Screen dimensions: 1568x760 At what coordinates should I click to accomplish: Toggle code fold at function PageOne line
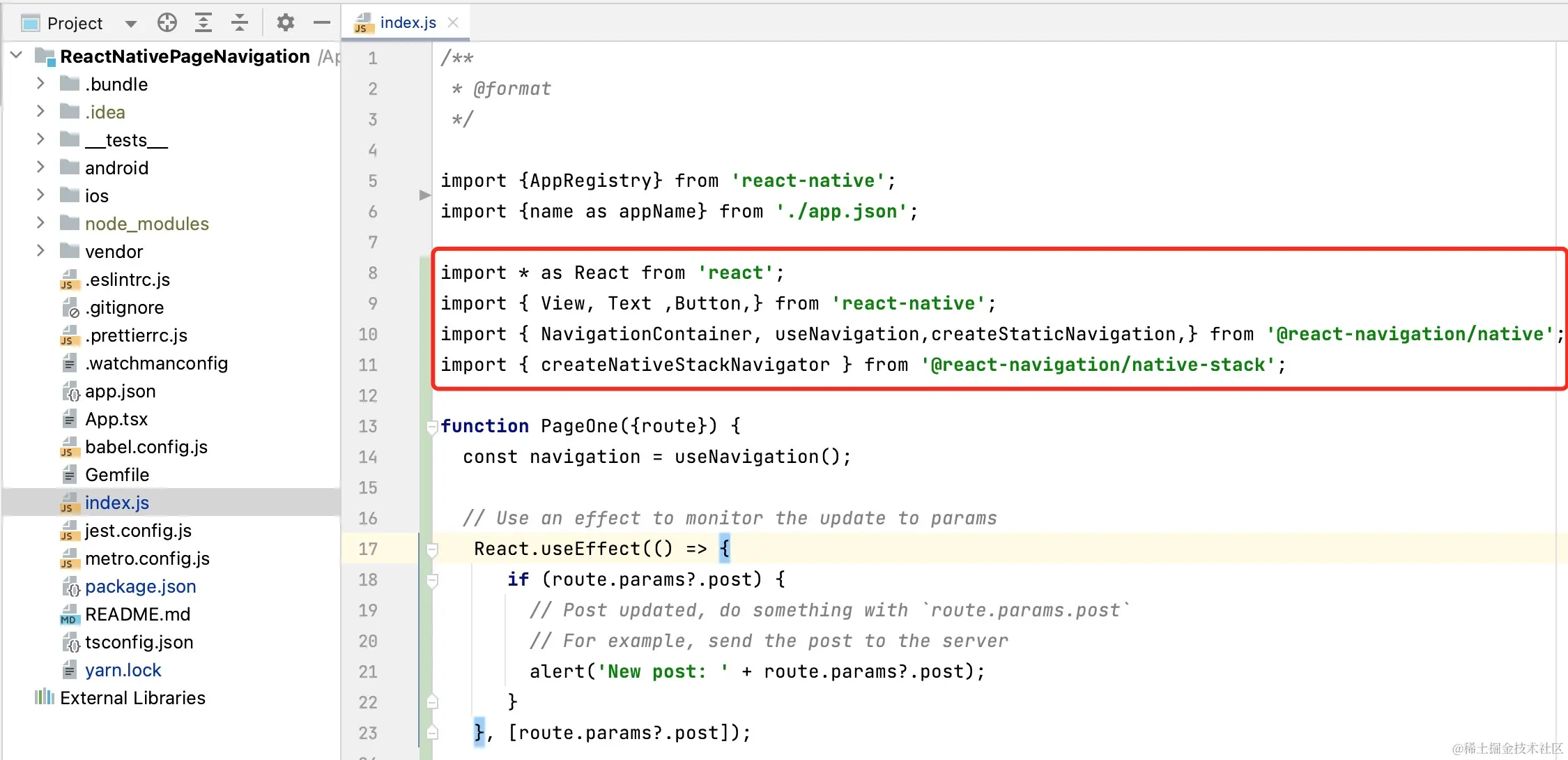pos(431,426)
